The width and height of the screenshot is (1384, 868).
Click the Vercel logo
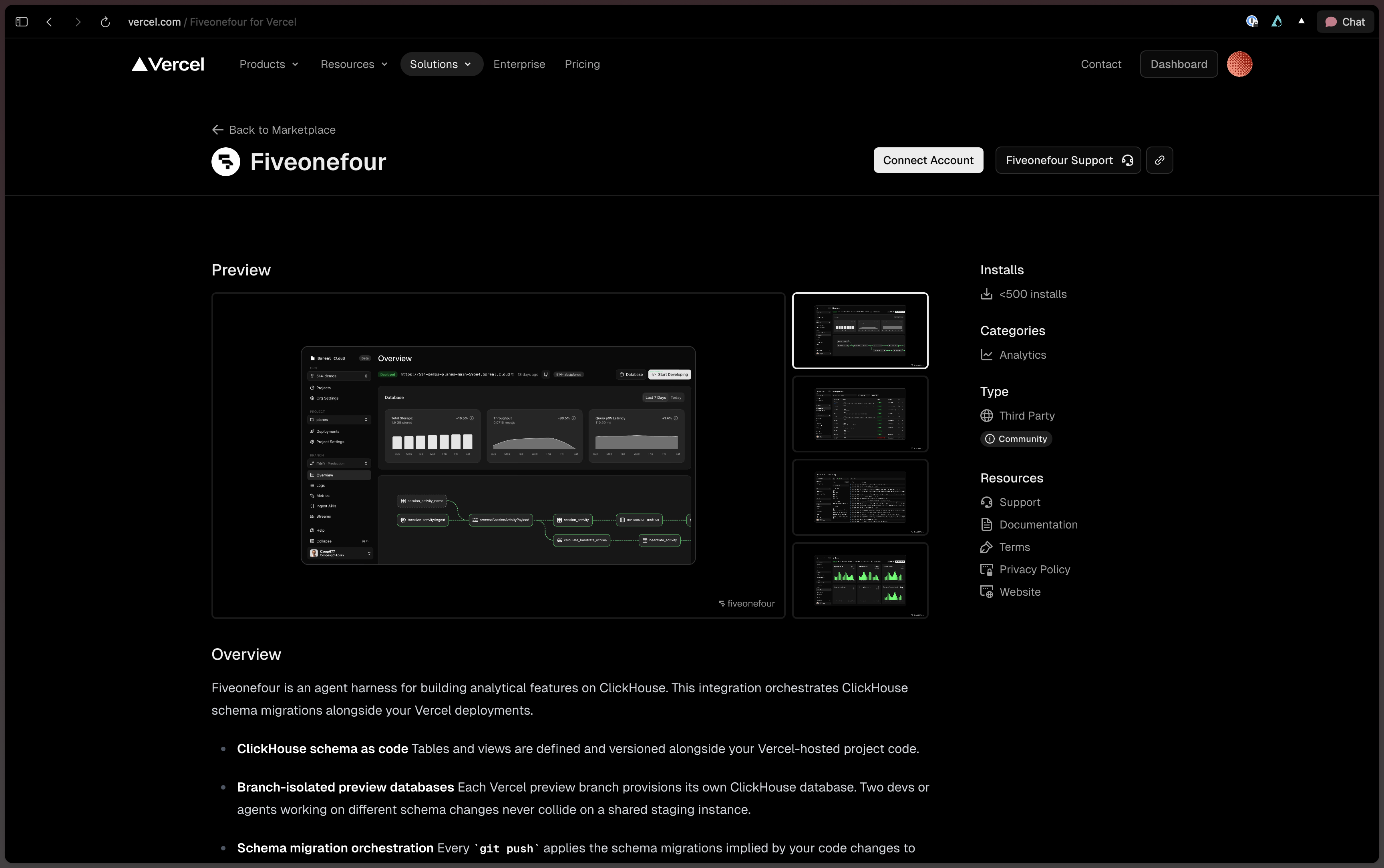[168, 64]
